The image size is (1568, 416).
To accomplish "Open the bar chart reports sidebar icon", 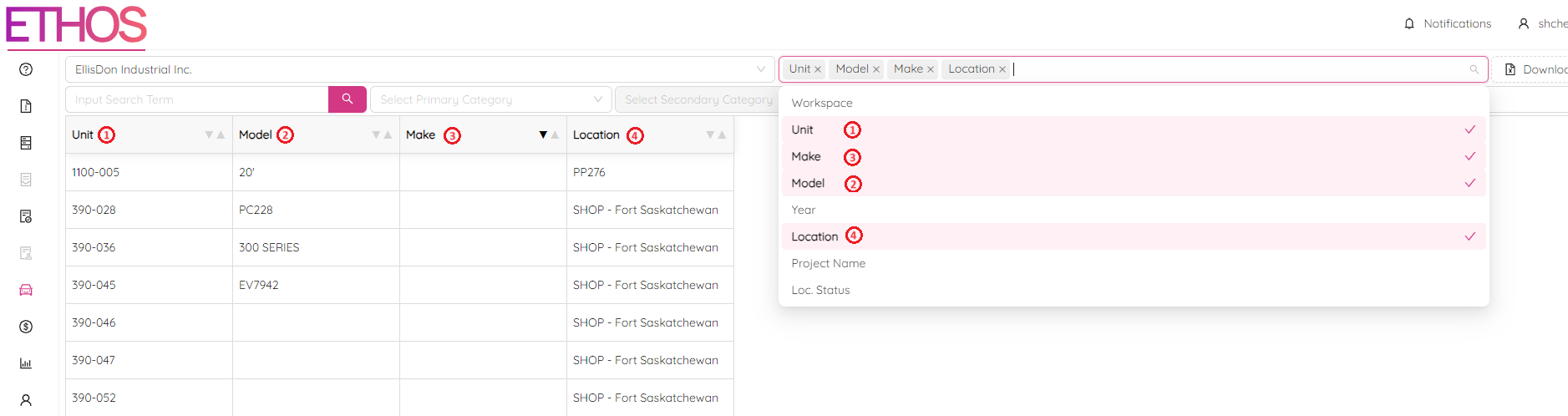I will pyautogui.click(x=26, y=363).
